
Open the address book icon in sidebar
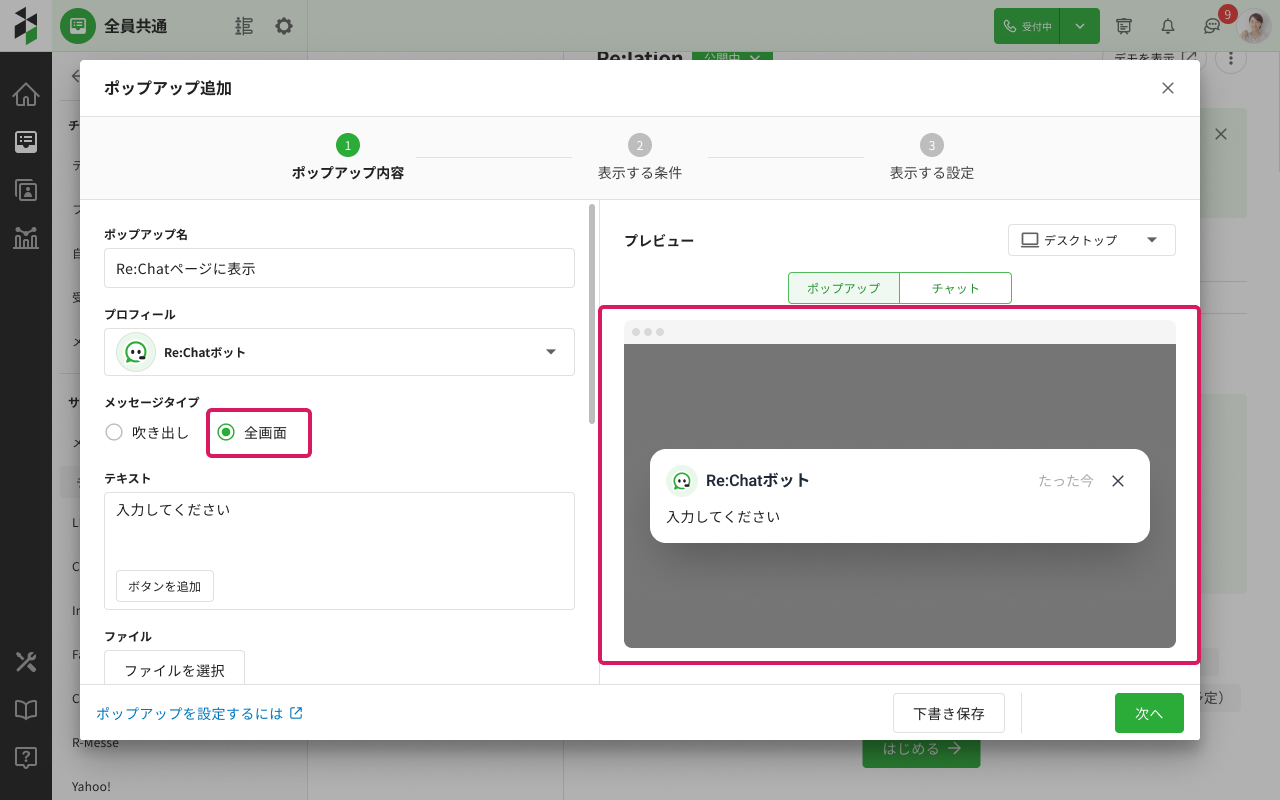(26, 190)
